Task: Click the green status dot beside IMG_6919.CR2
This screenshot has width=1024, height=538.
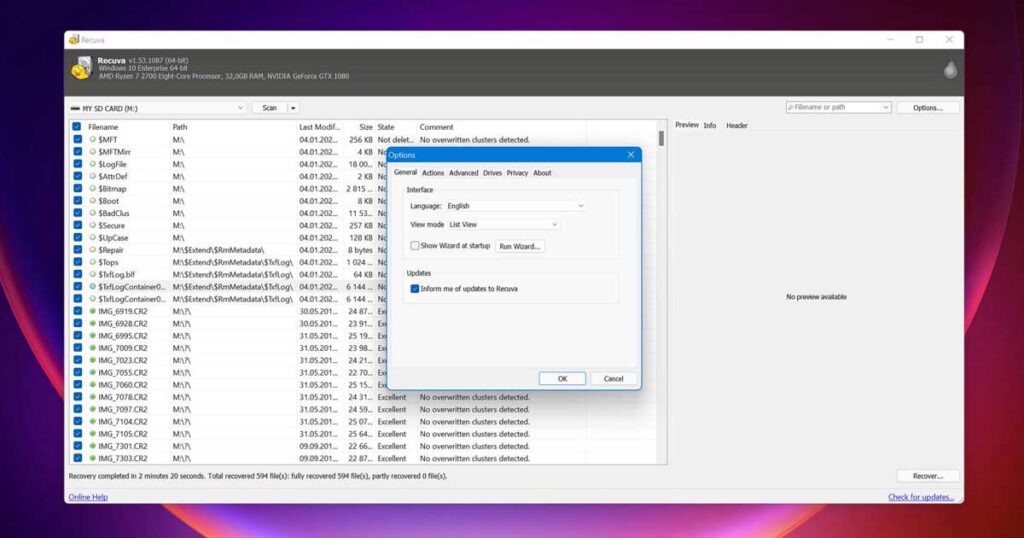Action: [93, 311]
